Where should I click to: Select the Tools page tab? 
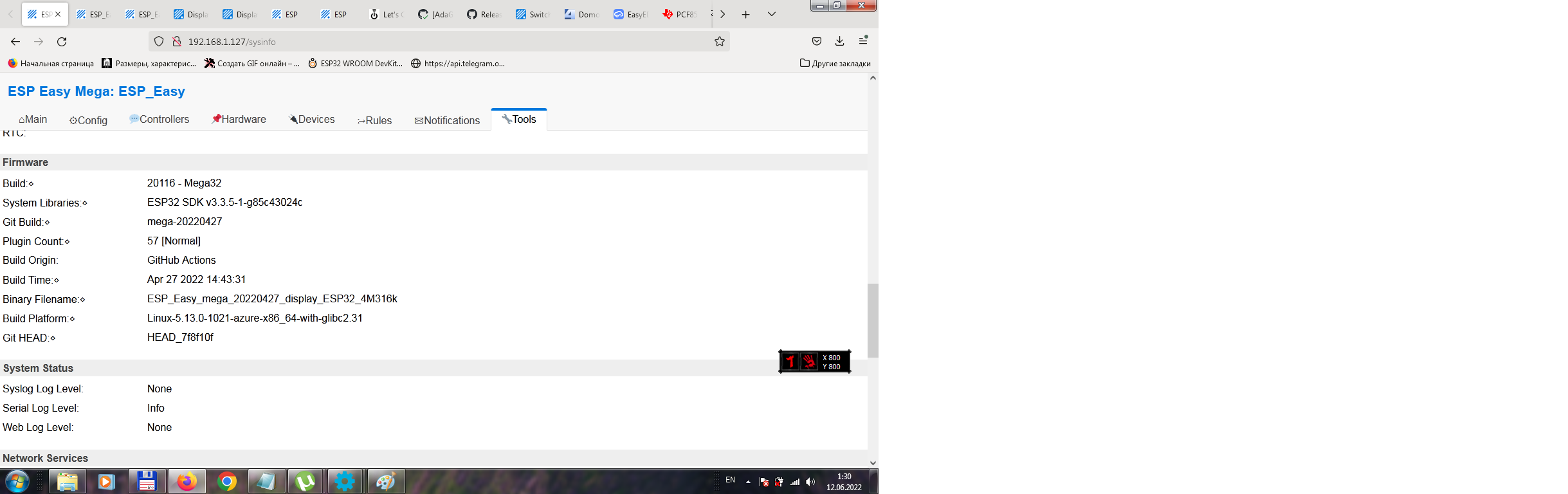pos(519,120)
